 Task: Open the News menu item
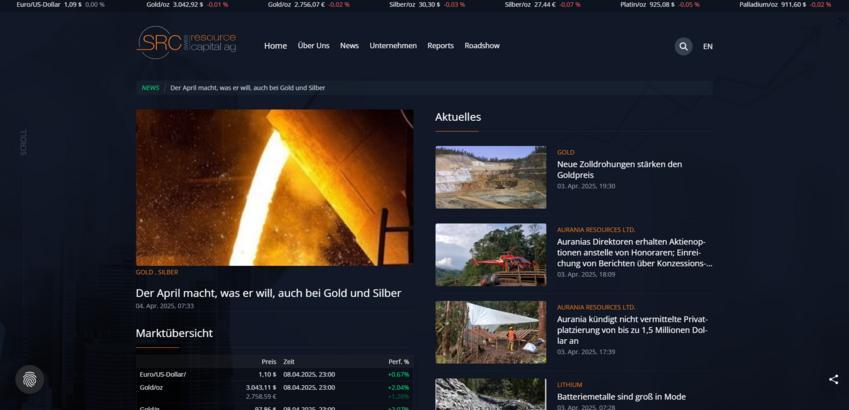click(349, 46)
